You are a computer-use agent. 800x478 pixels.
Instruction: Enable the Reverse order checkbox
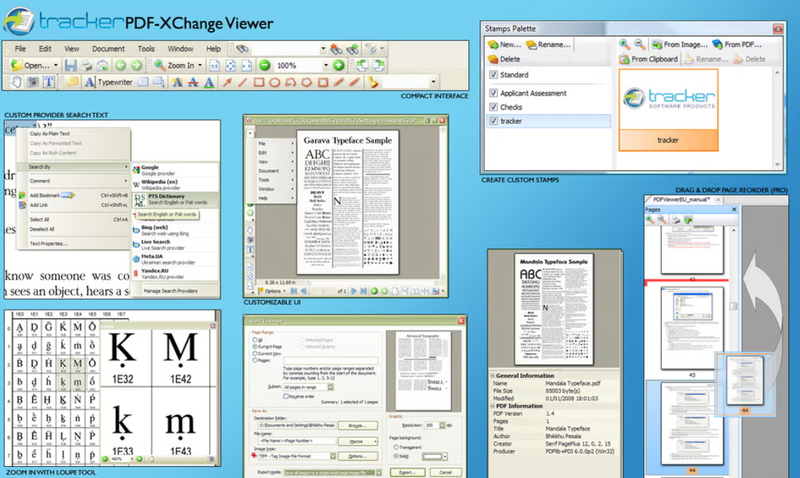tap(286, 396)
